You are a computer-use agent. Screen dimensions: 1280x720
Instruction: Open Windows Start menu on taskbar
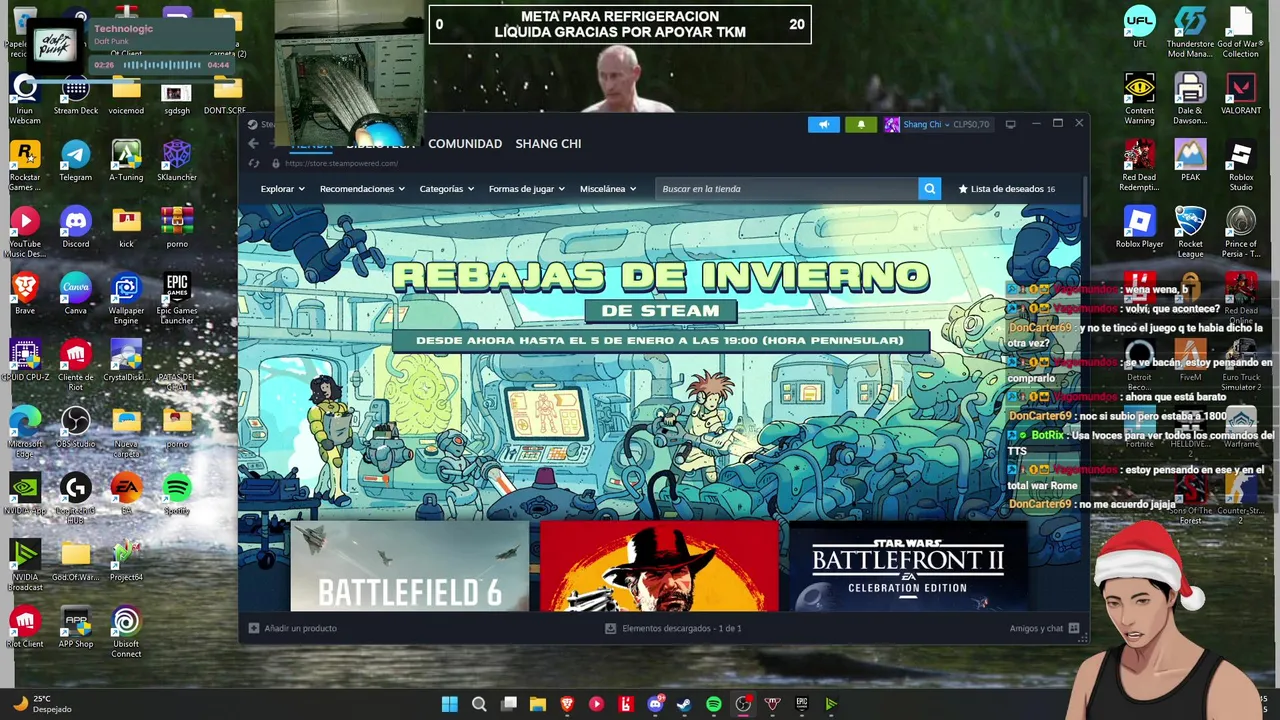[450, 704]
